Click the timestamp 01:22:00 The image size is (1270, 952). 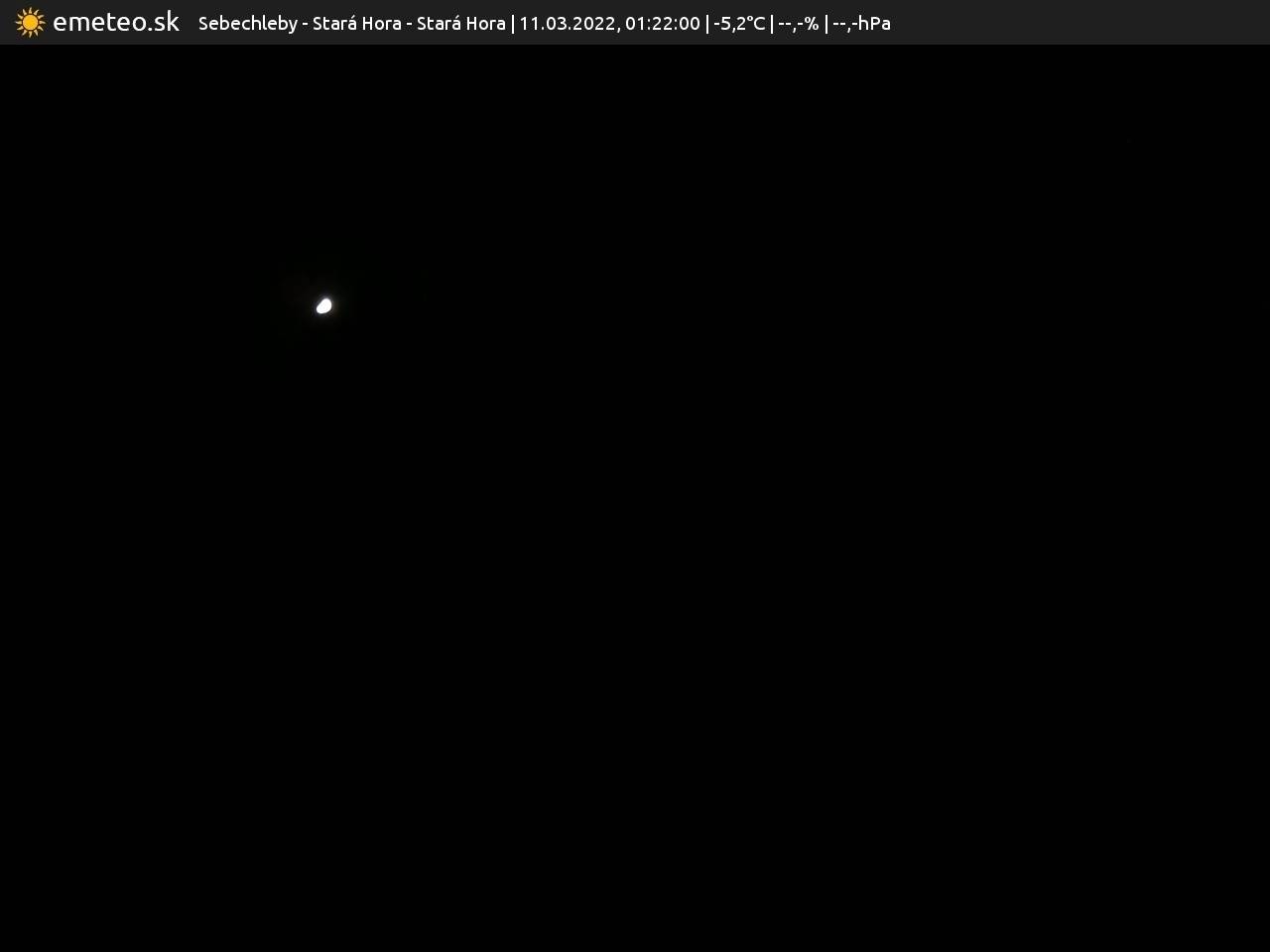[x=662, y=23]
